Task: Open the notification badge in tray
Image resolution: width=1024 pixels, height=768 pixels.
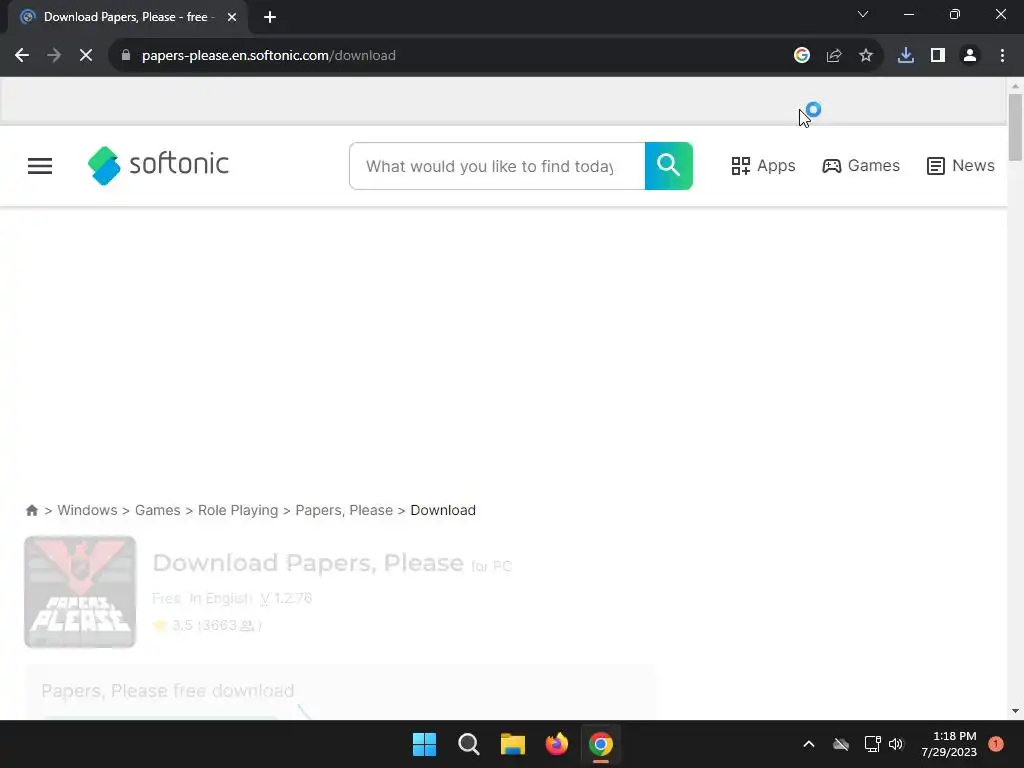Action: (x=996, y=744)
